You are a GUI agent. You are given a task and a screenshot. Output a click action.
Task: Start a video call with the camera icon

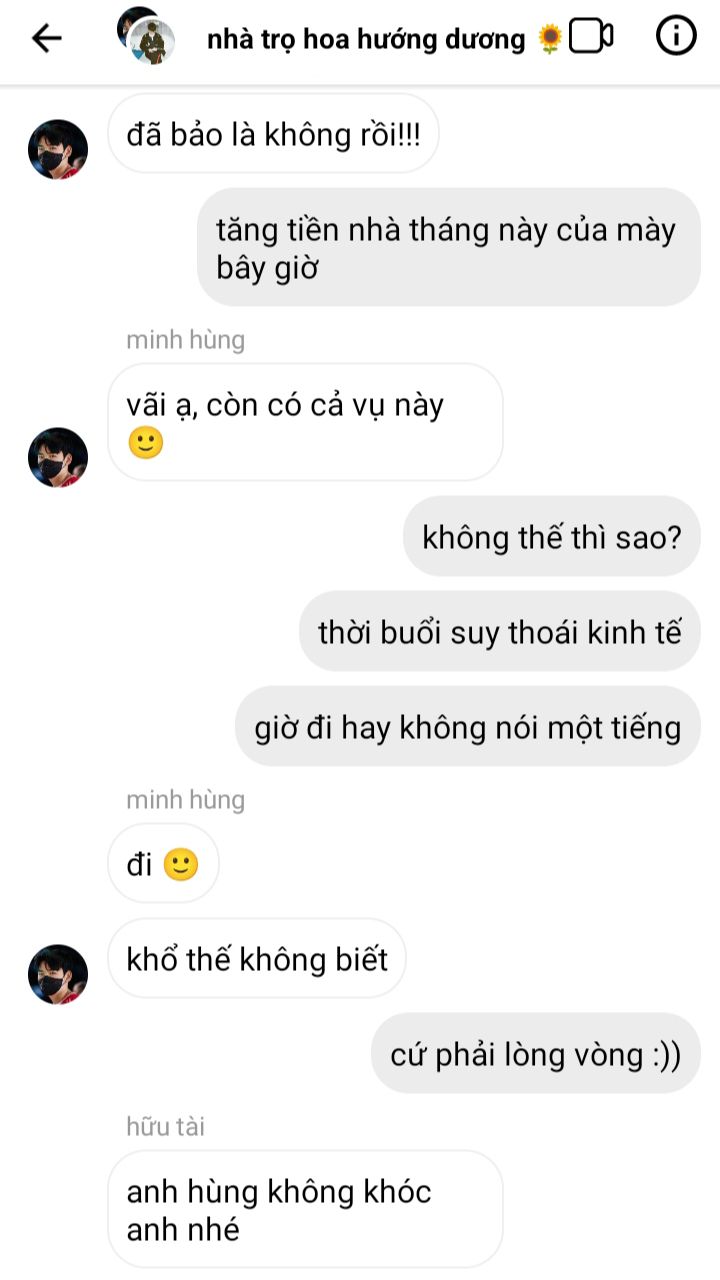click(x=591, y=38)
